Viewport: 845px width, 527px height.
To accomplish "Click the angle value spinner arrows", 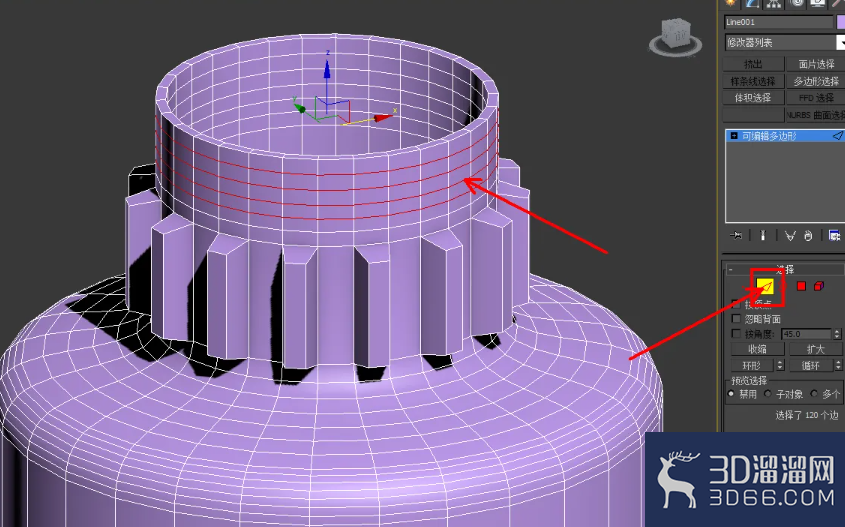I will [837, 334].
